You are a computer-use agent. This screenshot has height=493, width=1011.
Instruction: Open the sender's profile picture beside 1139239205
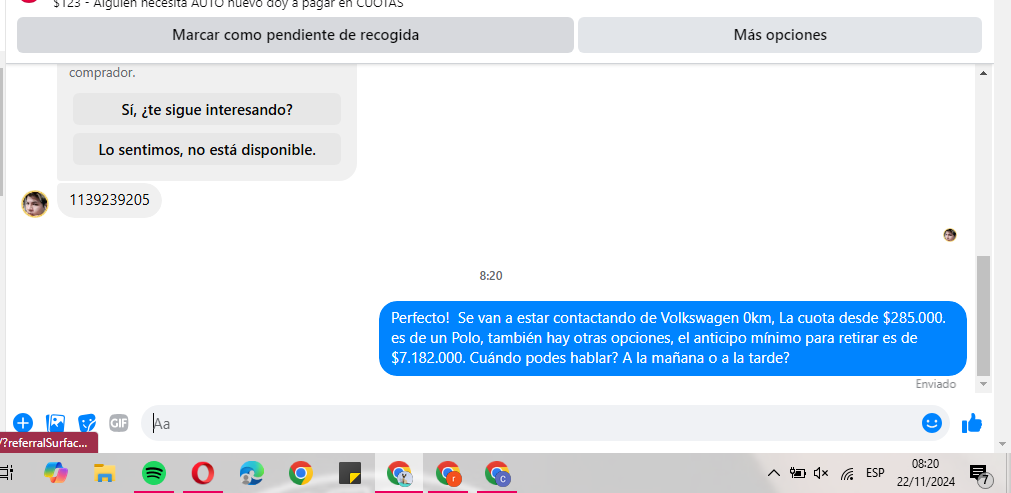click(x=35, y=204)
